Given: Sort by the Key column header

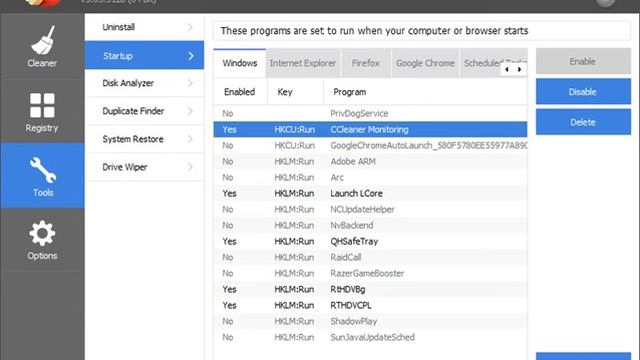Looking at the screenshot, I should click(x=295, y=92).
